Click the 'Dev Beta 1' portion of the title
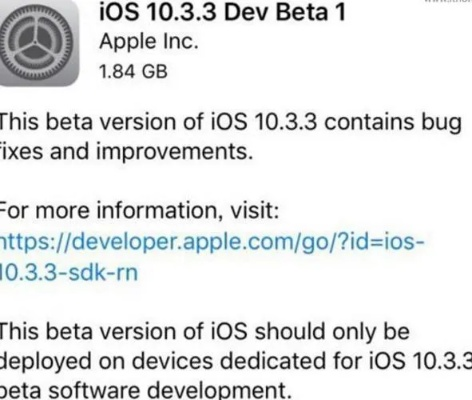 tap(285, 12)
